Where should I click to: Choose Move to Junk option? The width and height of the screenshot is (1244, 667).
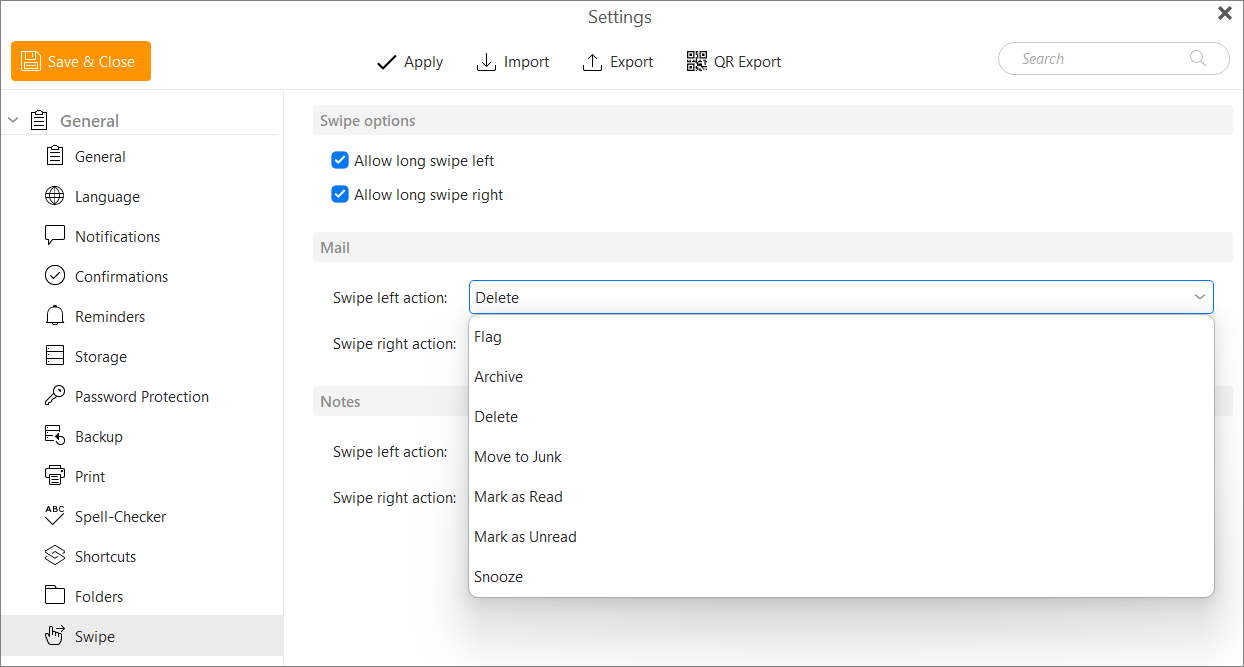(x=841, y=457)
